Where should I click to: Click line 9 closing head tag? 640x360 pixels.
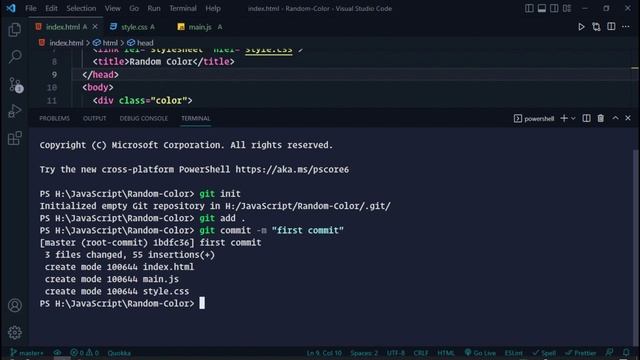click(100, 75)
